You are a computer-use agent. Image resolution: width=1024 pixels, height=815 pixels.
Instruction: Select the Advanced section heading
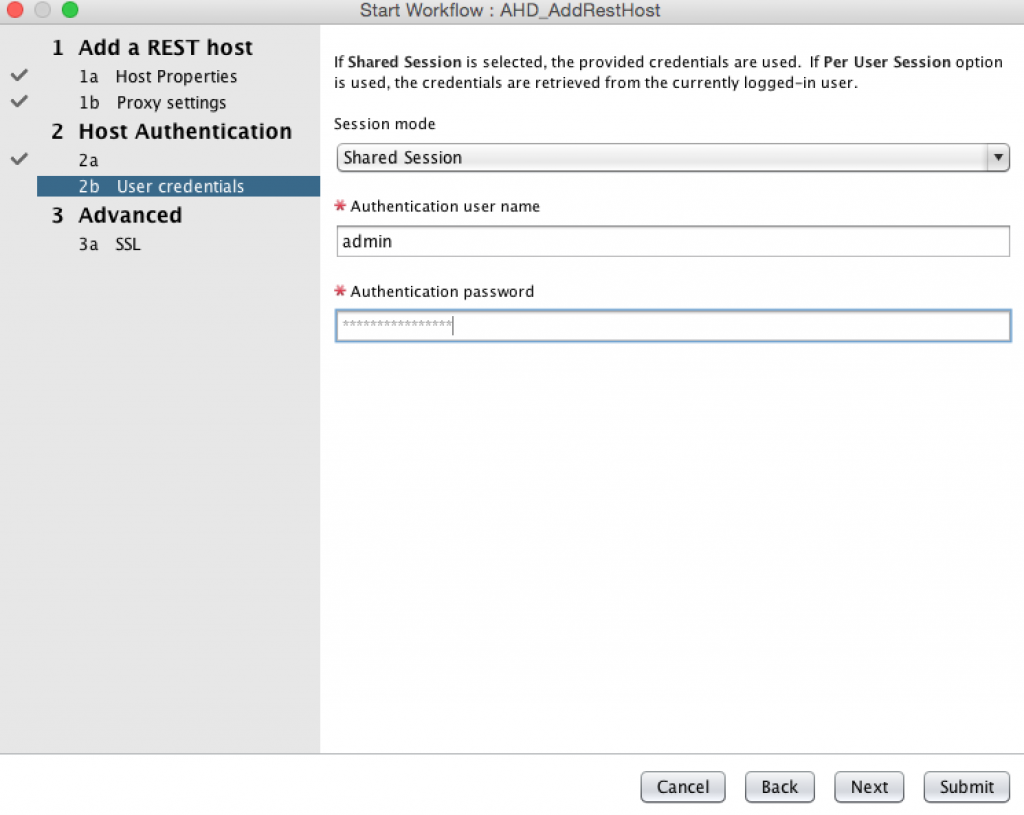click(130, 216)
